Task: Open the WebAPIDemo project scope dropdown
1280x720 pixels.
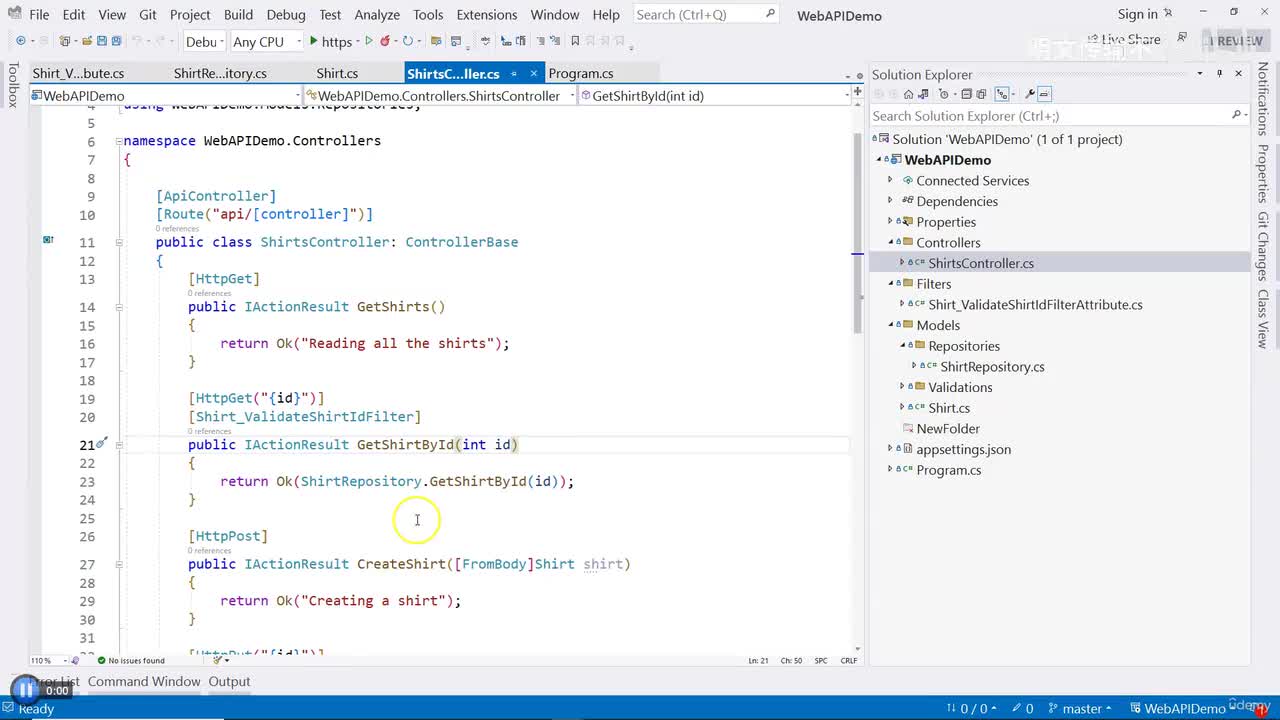Action: [166, 96]
